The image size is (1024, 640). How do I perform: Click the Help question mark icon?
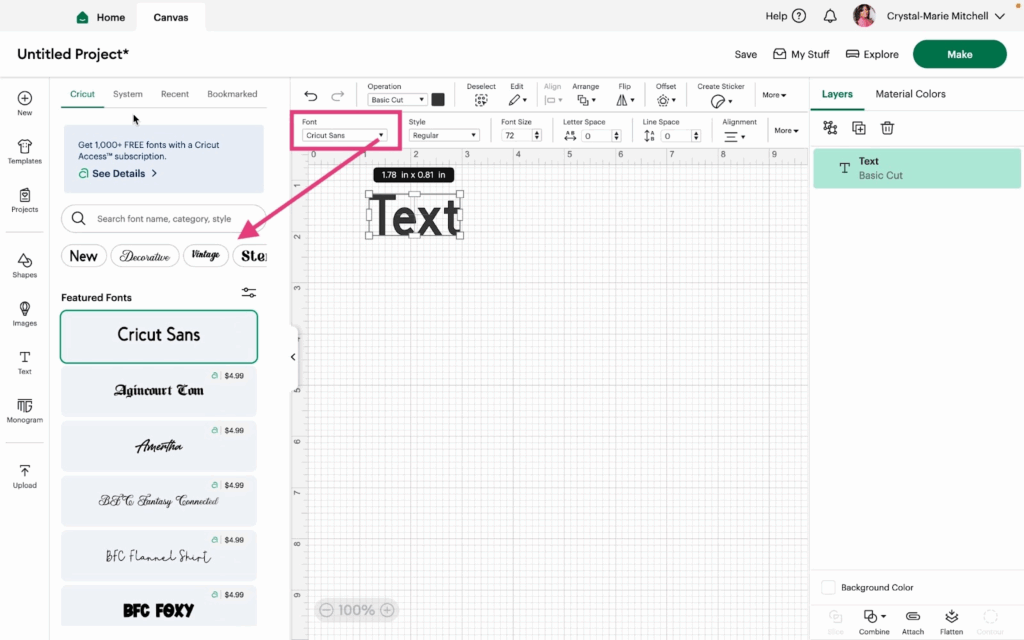coord(799,16)
